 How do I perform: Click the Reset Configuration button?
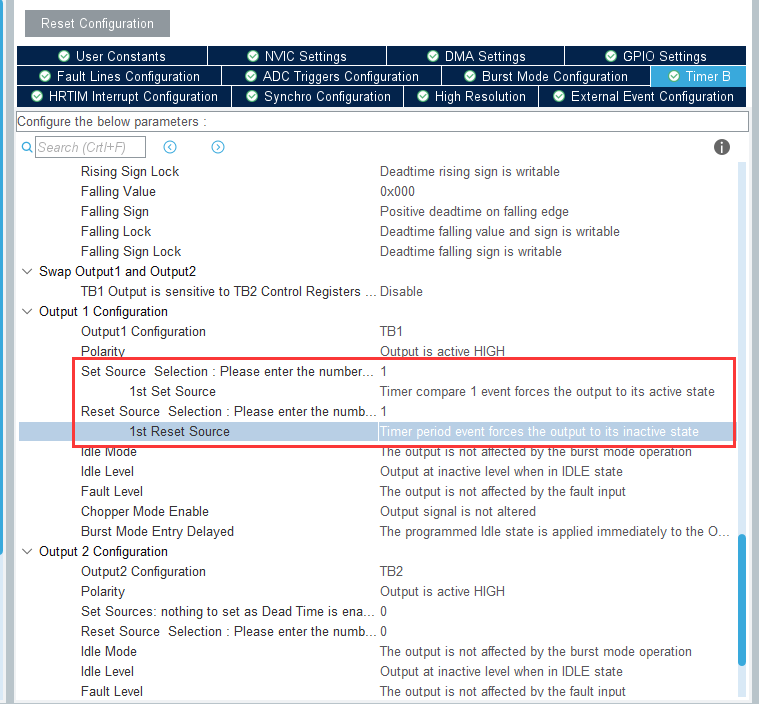pyautogui.click(x=97, y=23)
